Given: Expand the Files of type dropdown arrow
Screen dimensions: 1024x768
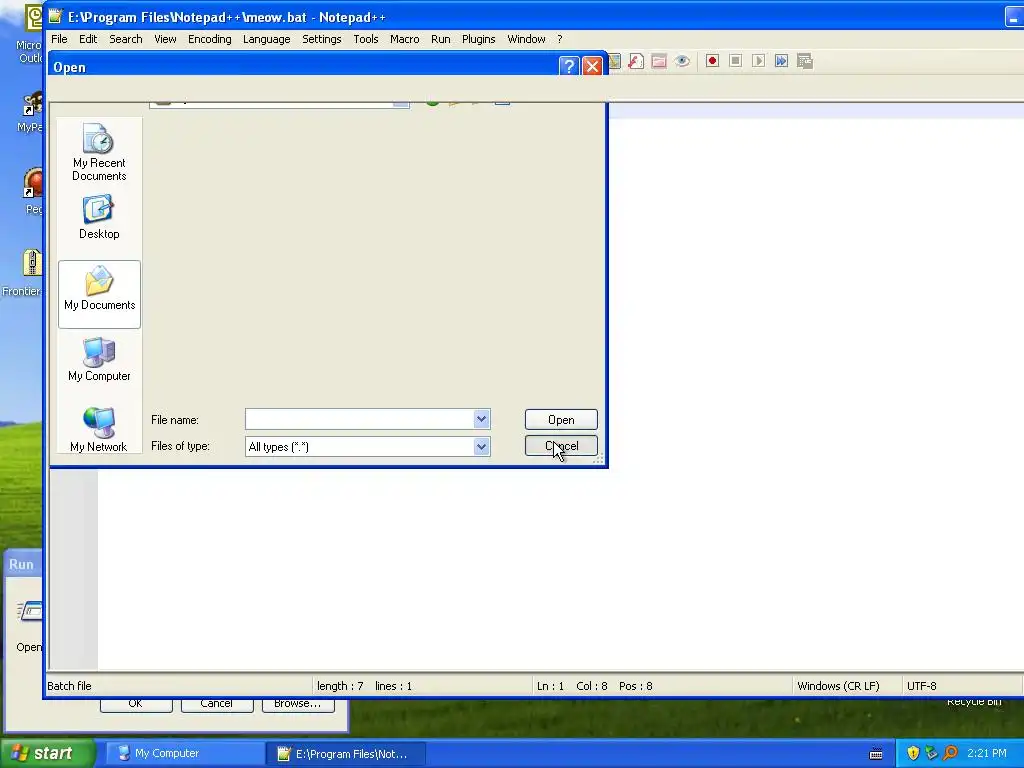Looking at the screenshot, I should [x=481, y=447].
